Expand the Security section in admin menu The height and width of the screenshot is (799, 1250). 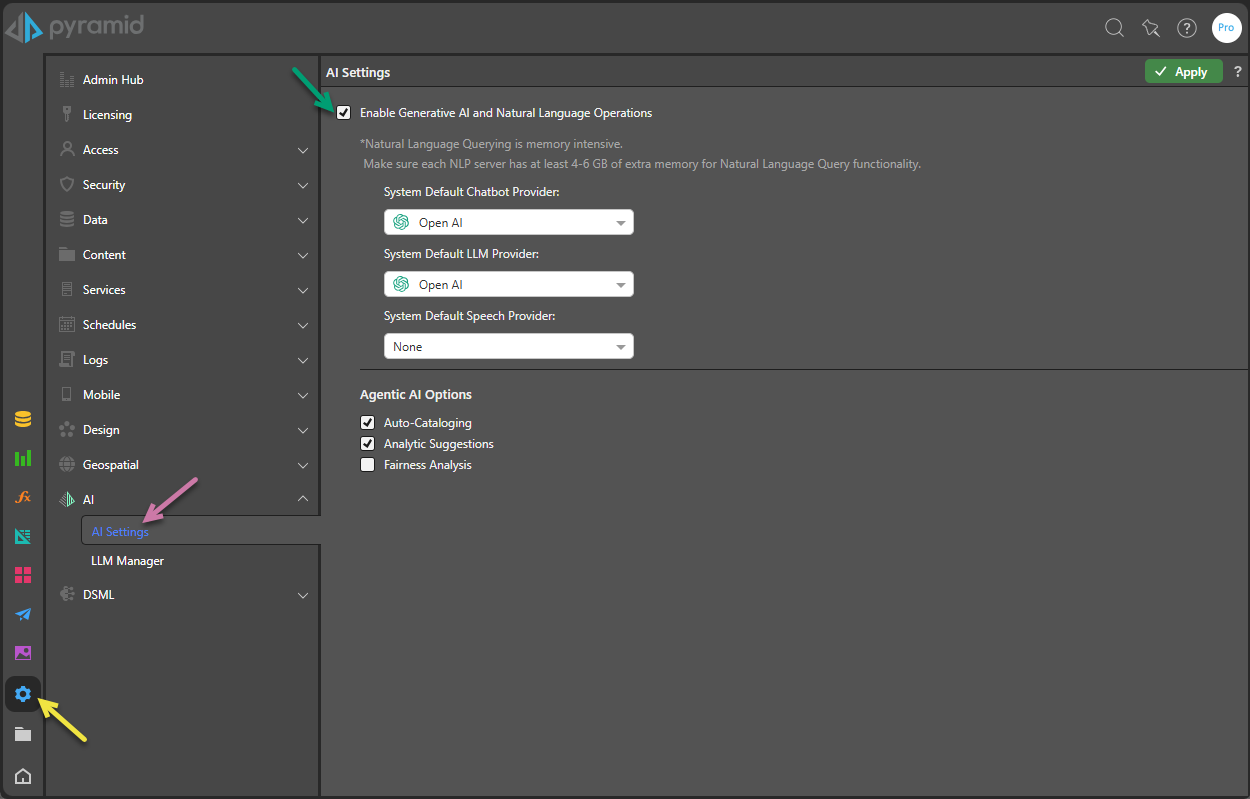(x=183, y=185)
